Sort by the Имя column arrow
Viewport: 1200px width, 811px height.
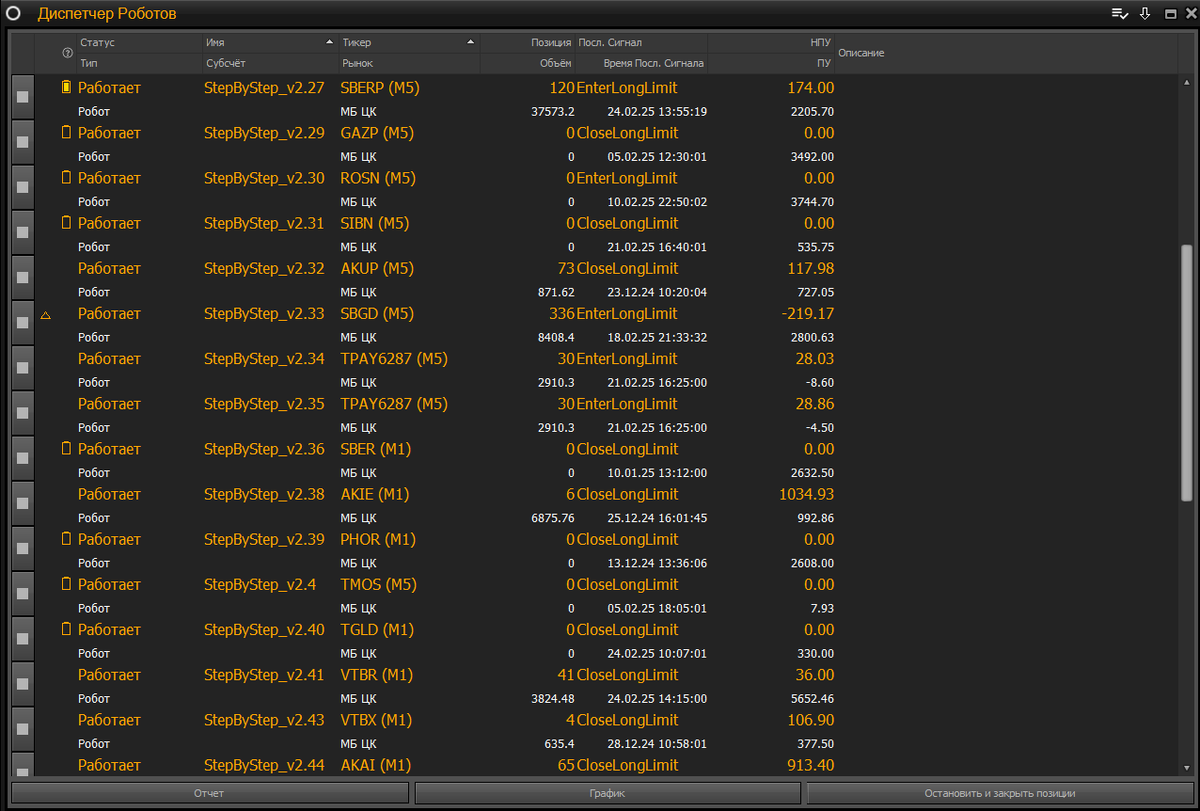[330, 43]
